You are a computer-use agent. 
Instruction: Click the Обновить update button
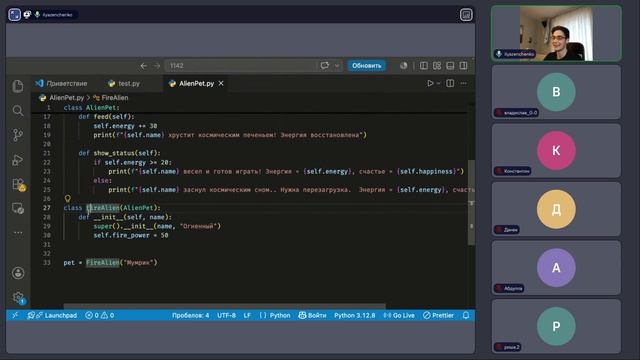pyautogui.click(x=367, y=66)
